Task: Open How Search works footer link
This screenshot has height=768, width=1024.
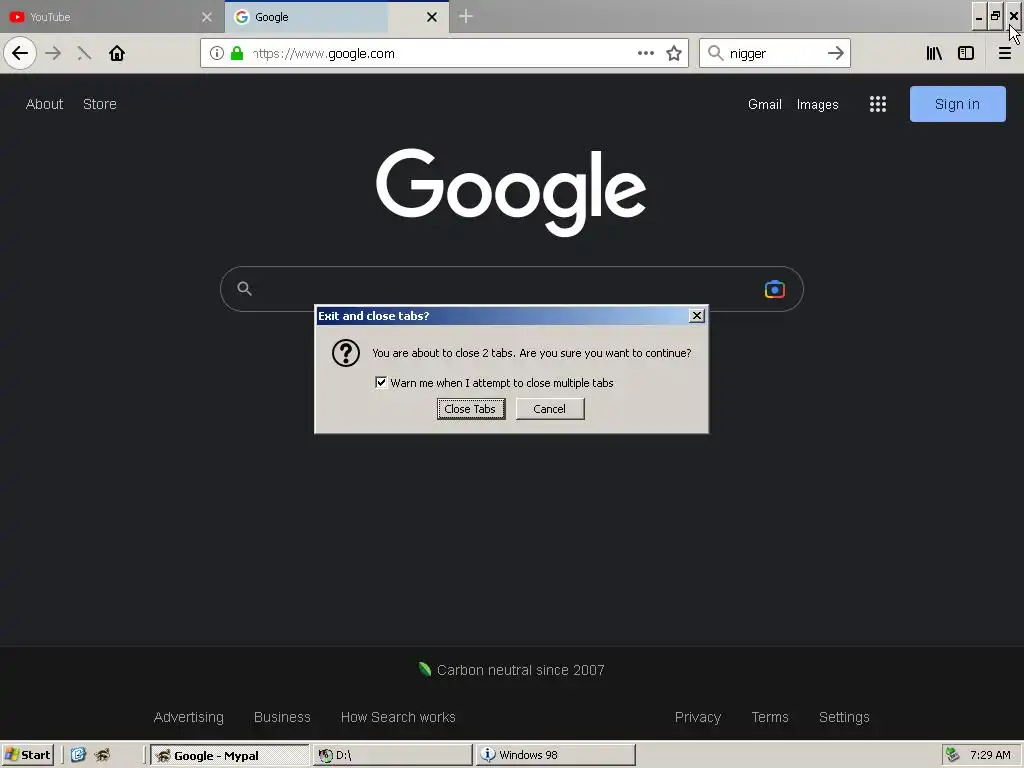Action: (x=398, y=717)
